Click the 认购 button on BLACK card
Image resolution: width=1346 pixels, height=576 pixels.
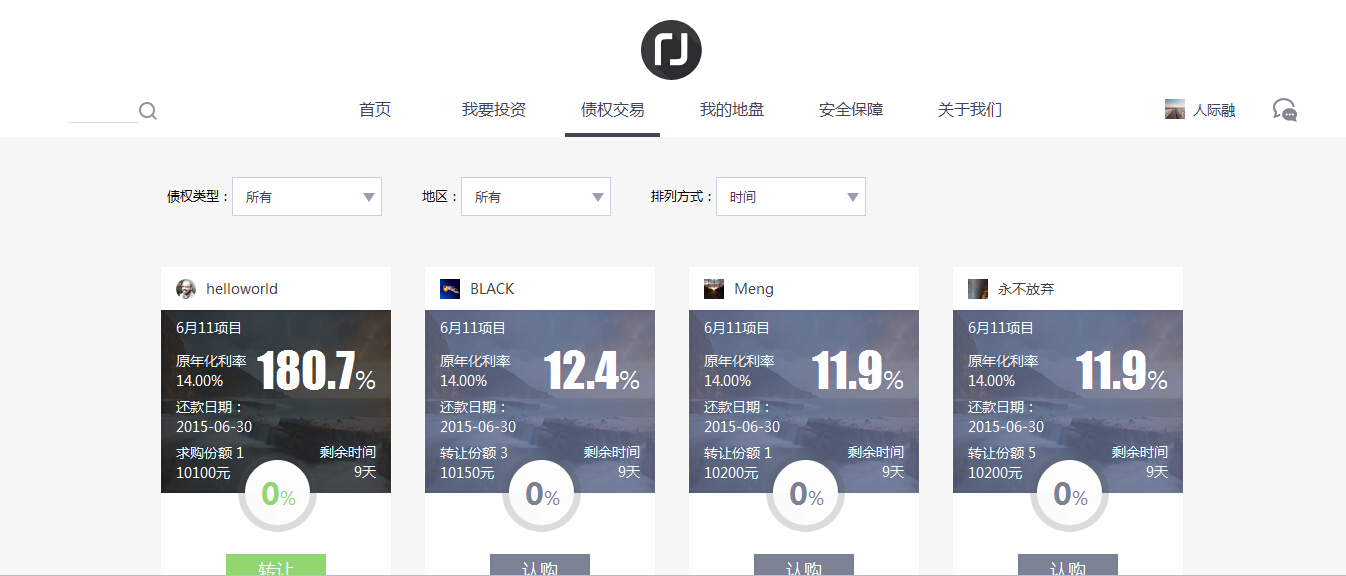540,565
